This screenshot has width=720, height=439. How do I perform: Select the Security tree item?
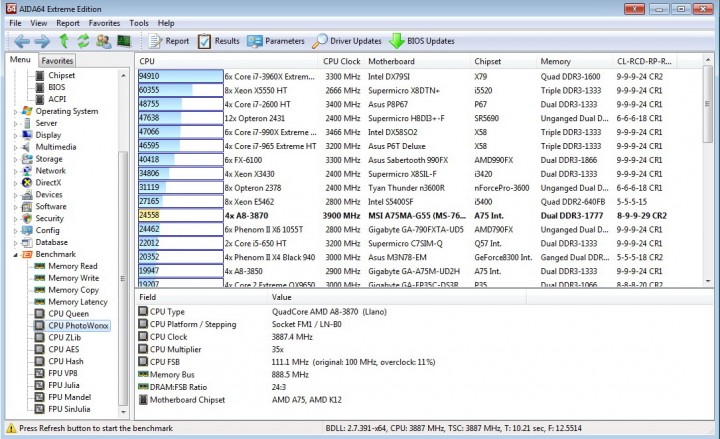(x=50, y=219)
